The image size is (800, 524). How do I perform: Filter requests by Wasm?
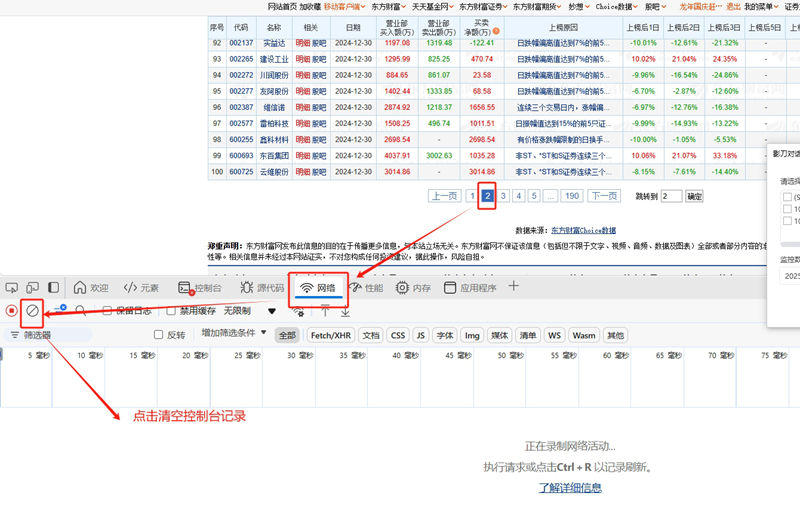click(x=584, y=335)
